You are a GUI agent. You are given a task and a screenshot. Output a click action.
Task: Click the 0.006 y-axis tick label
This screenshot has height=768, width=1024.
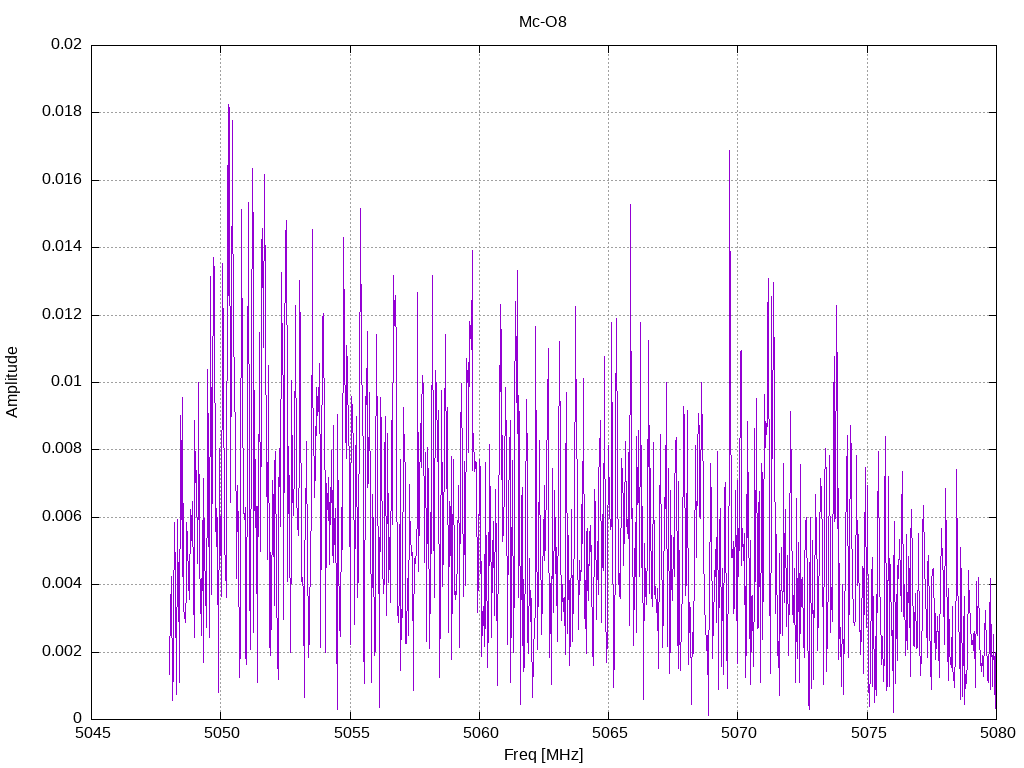click(x=62, y=517)
